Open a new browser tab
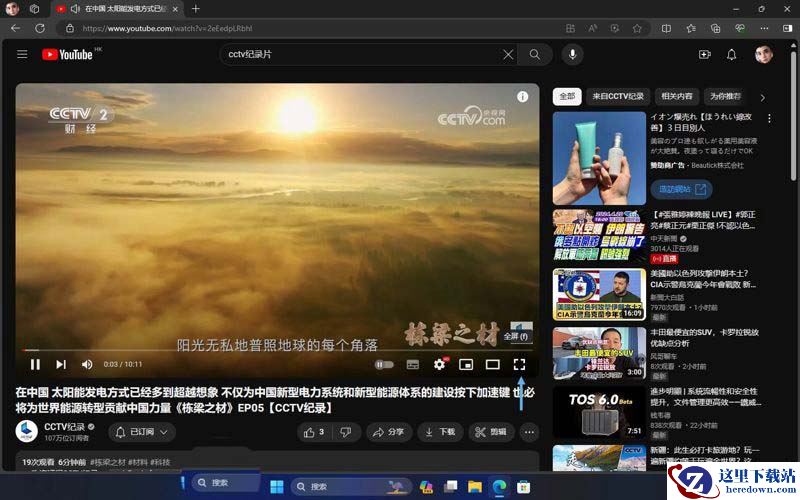Screen dimensions: 800x500 pyautogui.click(x=195, y=9)
